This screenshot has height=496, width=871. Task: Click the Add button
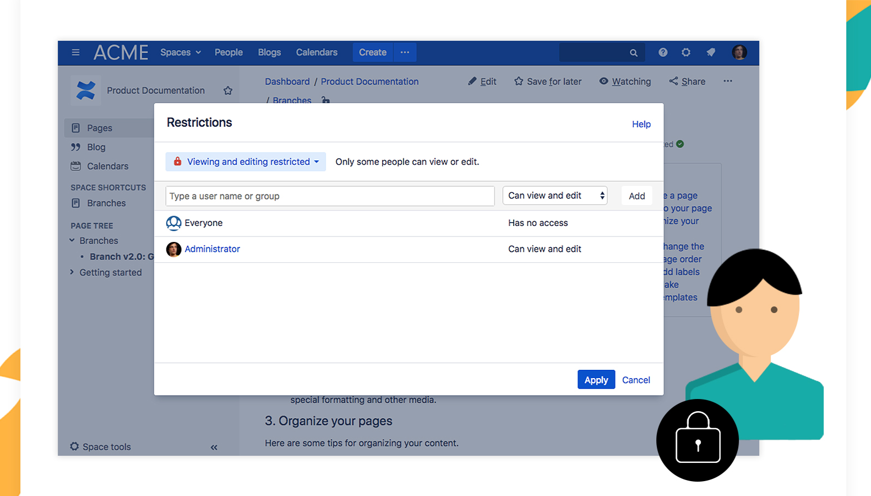[x=637, y=196]
